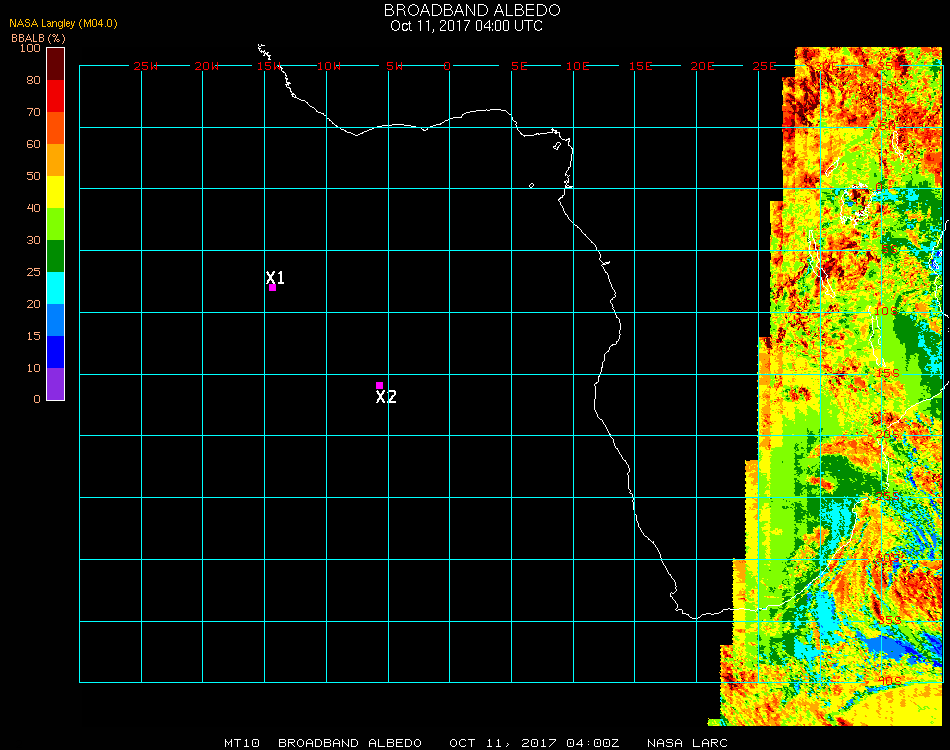This screenshot has height=750, width=950.
Task: Select the orange 50-60 colorbar segment
Action: [56, 160]
